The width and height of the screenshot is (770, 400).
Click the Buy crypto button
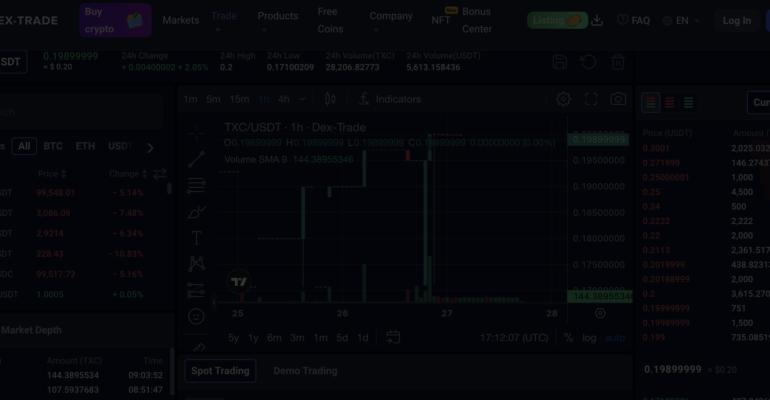point(115,20)
